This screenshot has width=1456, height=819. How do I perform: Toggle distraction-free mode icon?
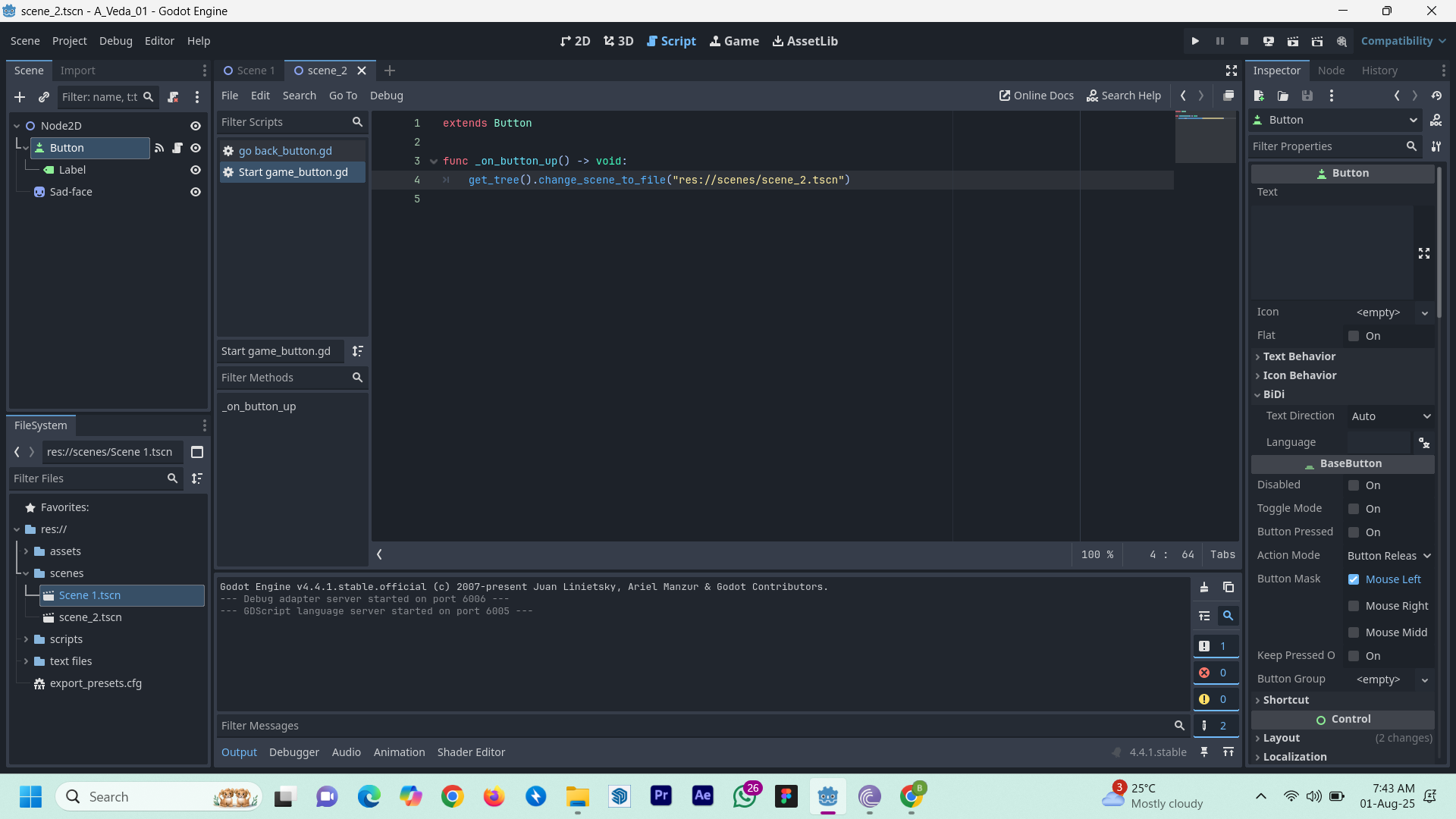click(x=1232, y=71)
